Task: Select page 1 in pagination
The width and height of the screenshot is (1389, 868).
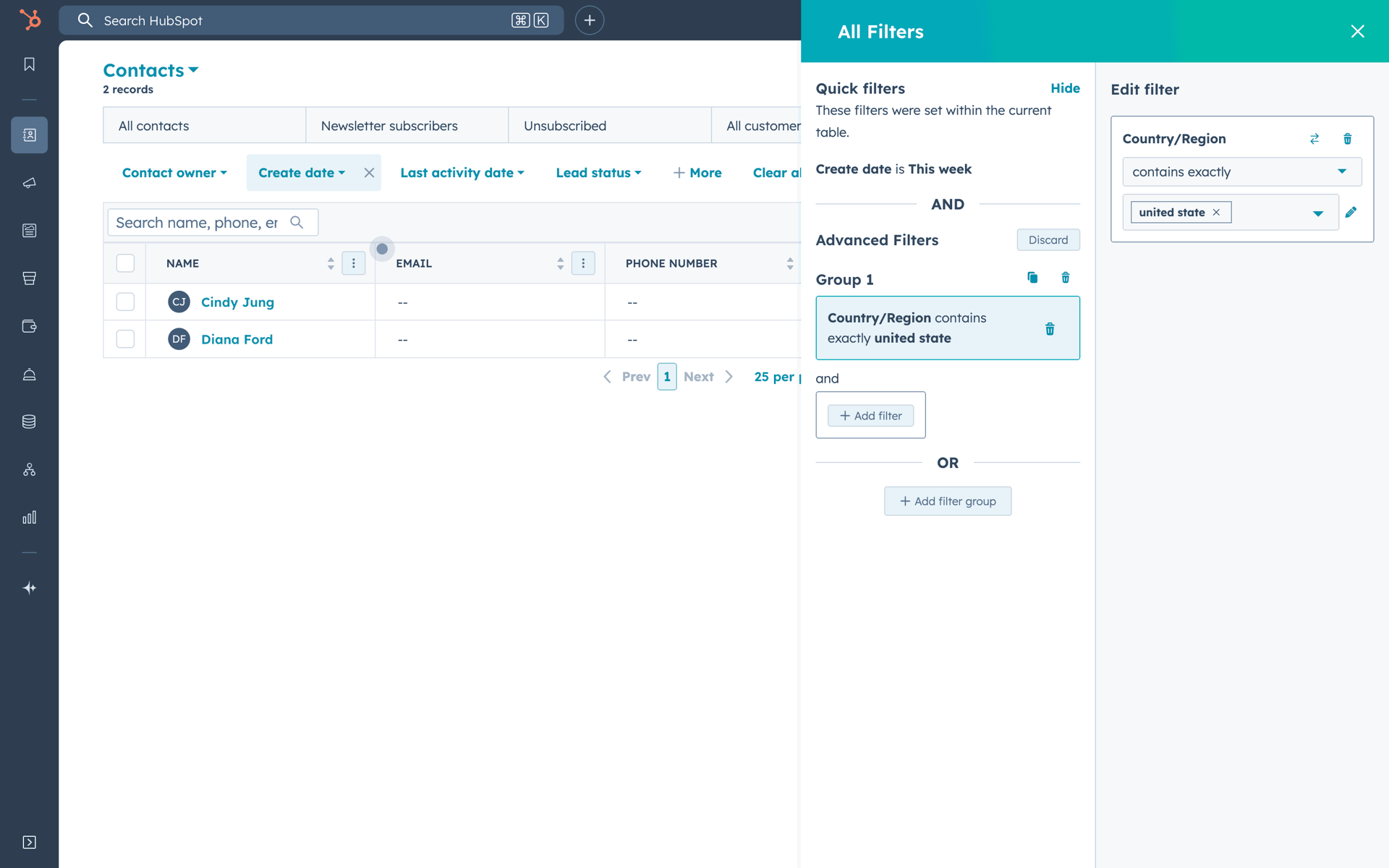Action: point(667,377)
